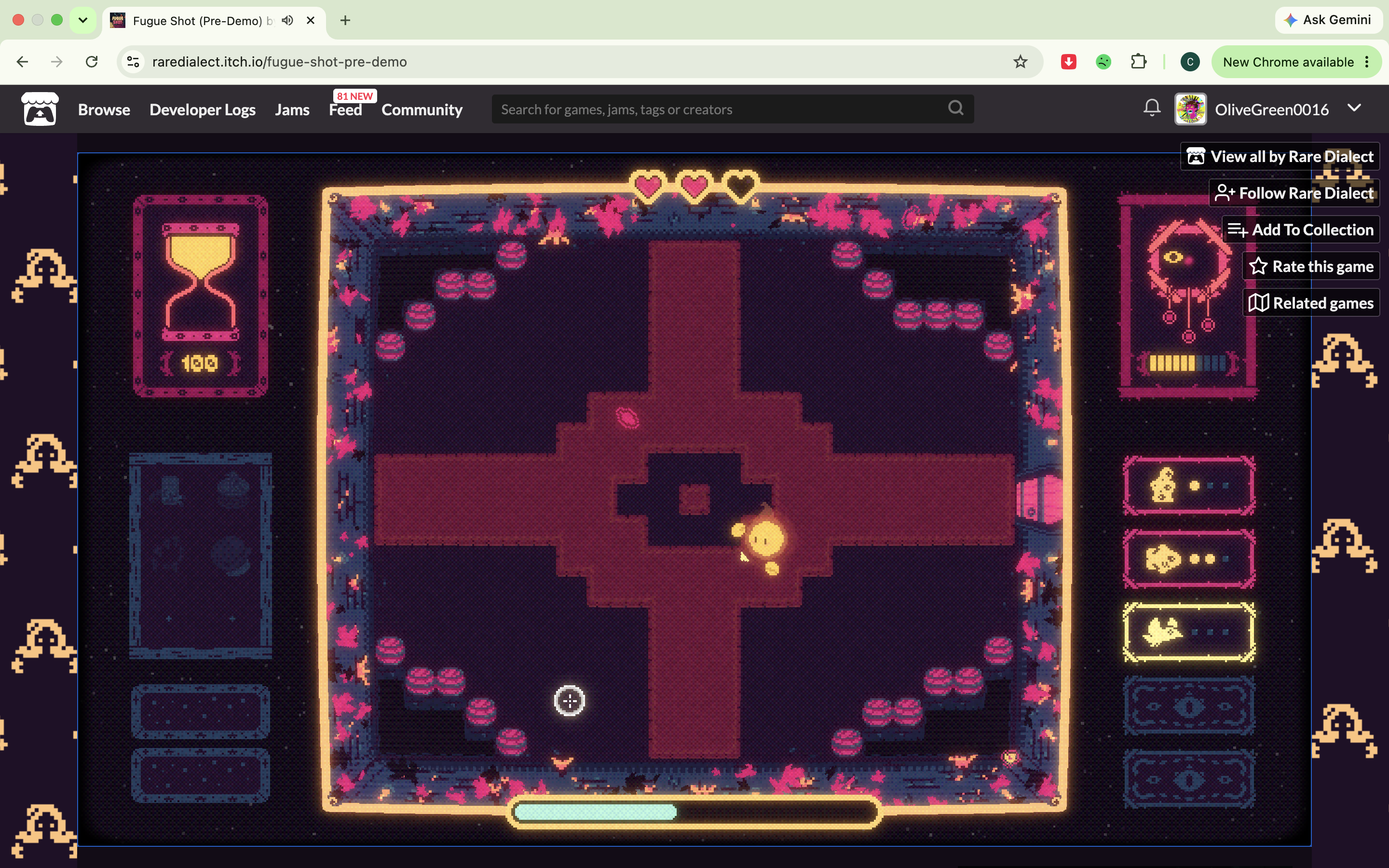Open the Chrome profile avatar
This screenshot has width=1389, height=868.
(1190, 62)
